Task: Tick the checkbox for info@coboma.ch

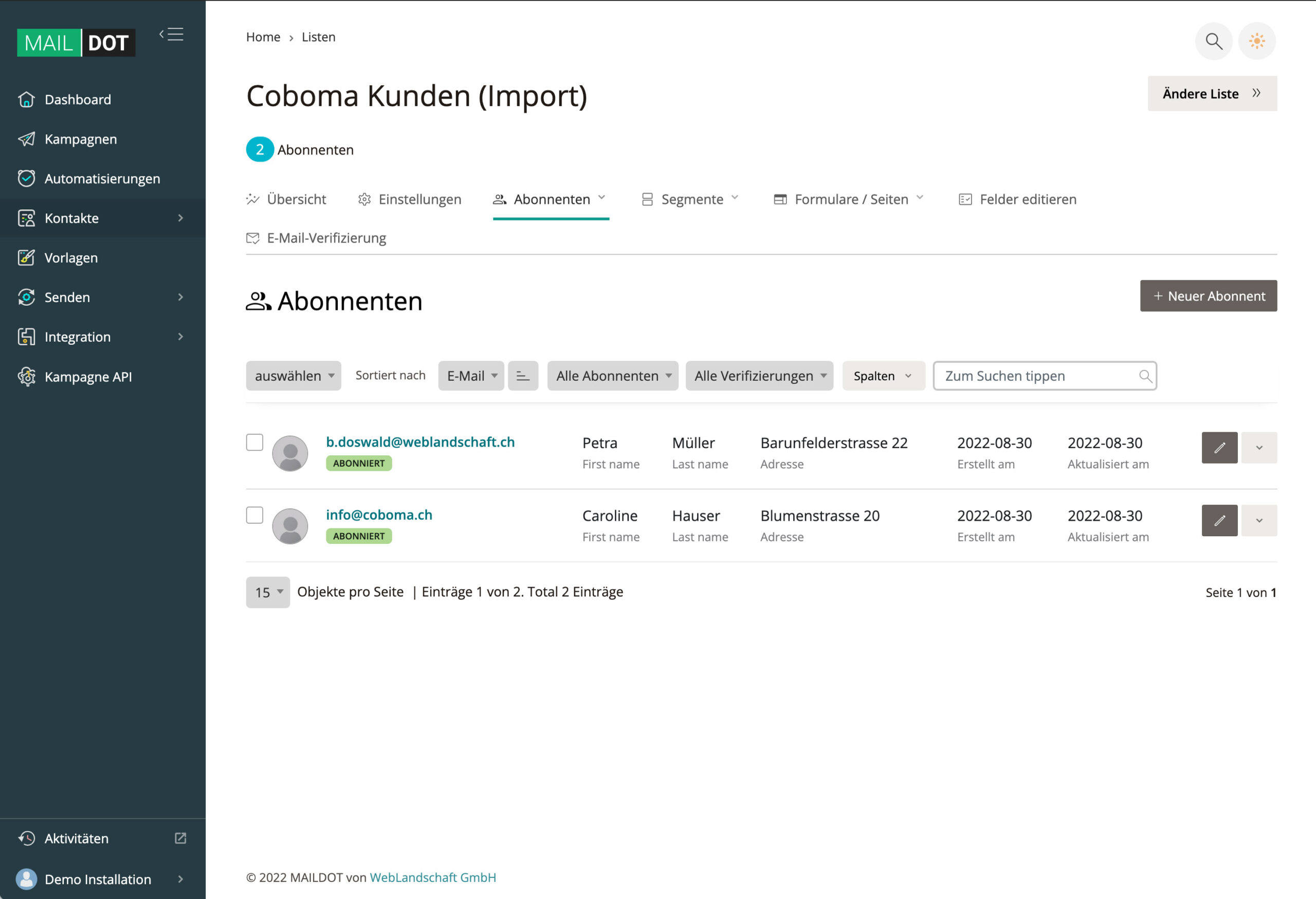Action: pos(255,515)
